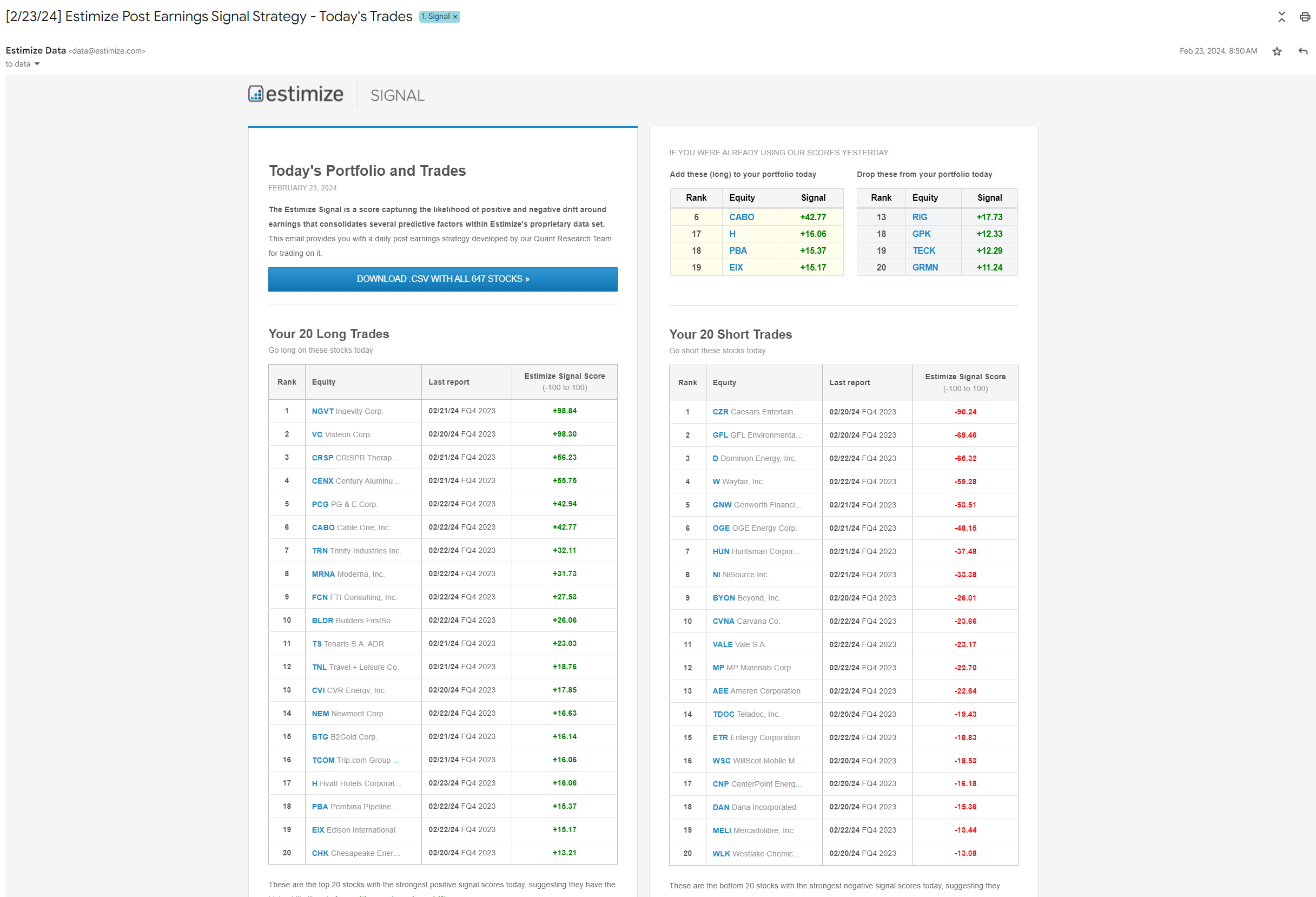
Task: Open the MRNA Moderna link
Action: [323, 573]
